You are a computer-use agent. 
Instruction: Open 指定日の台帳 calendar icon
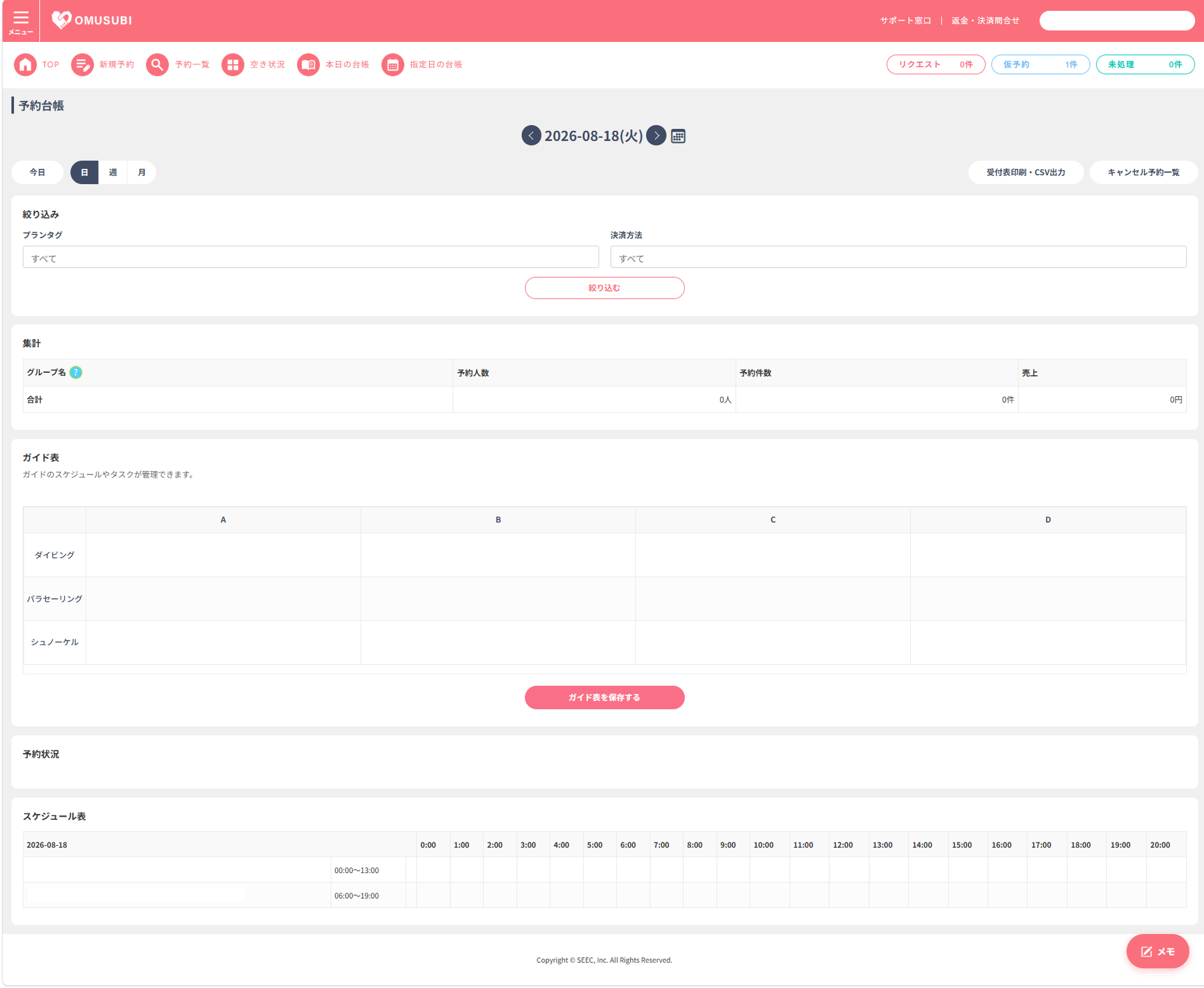pos(393,64)
